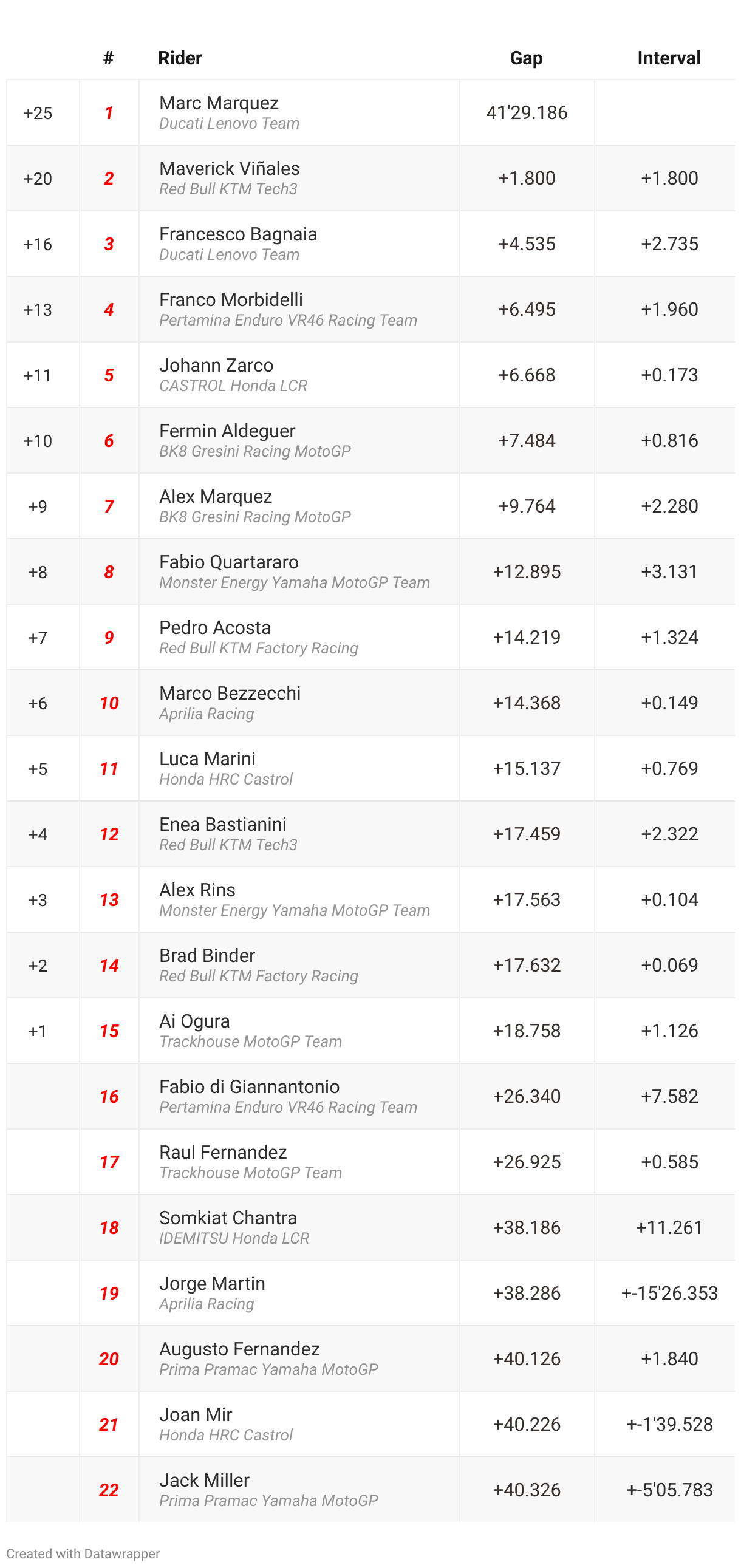Image resolution: width=741 pixels, height=1568 pixels.
Task: Click the Rider column header
Action: coord(180,58)
